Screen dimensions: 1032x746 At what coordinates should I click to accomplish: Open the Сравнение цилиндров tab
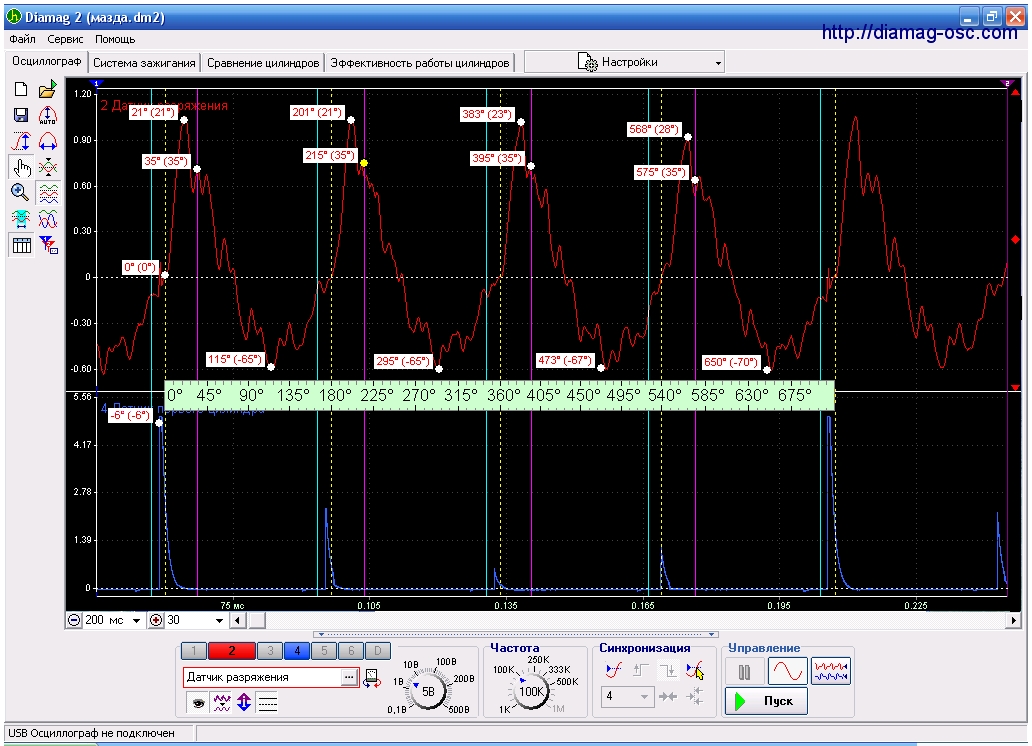click(x=263, y=63)
